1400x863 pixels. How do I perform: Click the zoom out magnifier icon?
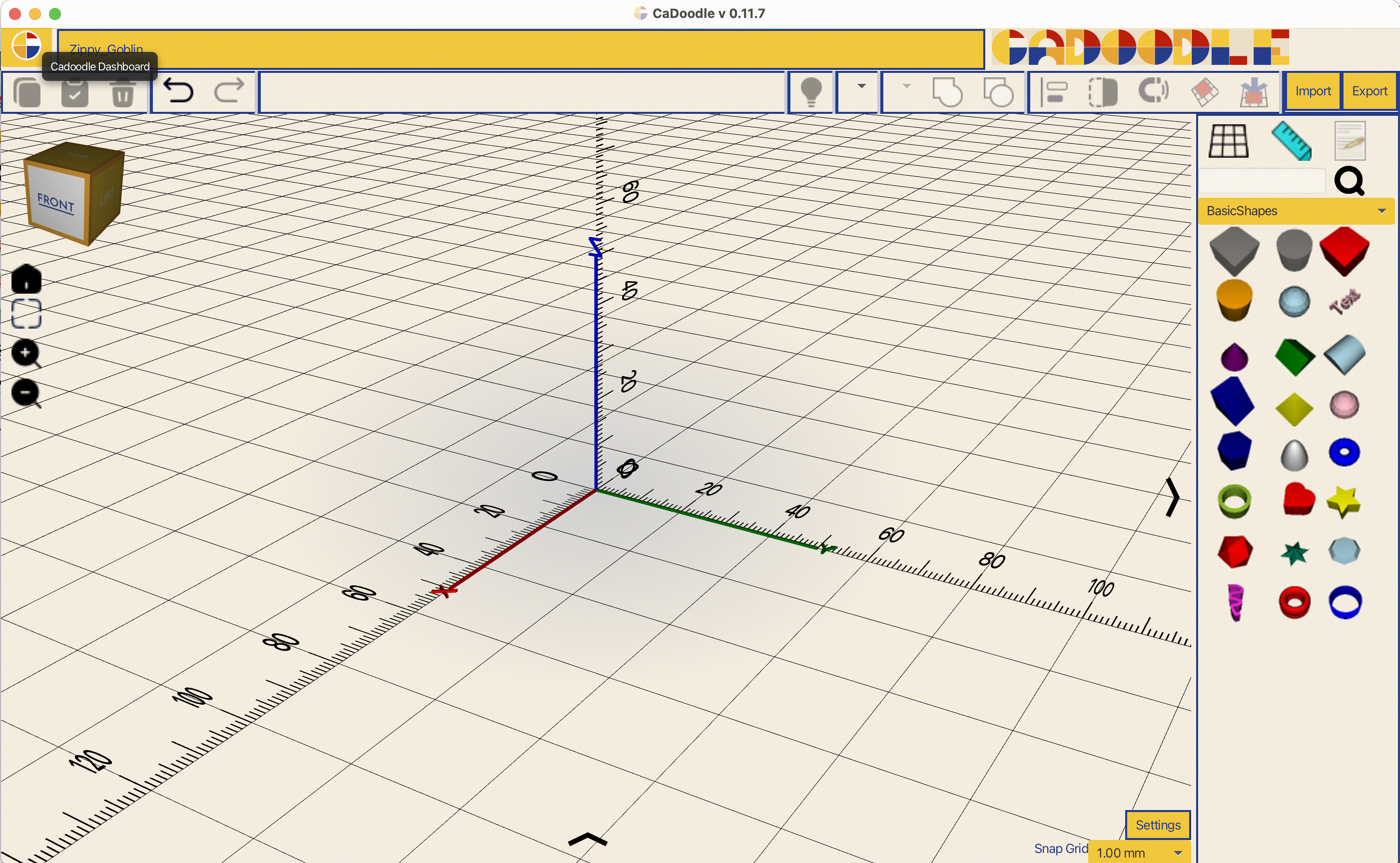[26, 394]
